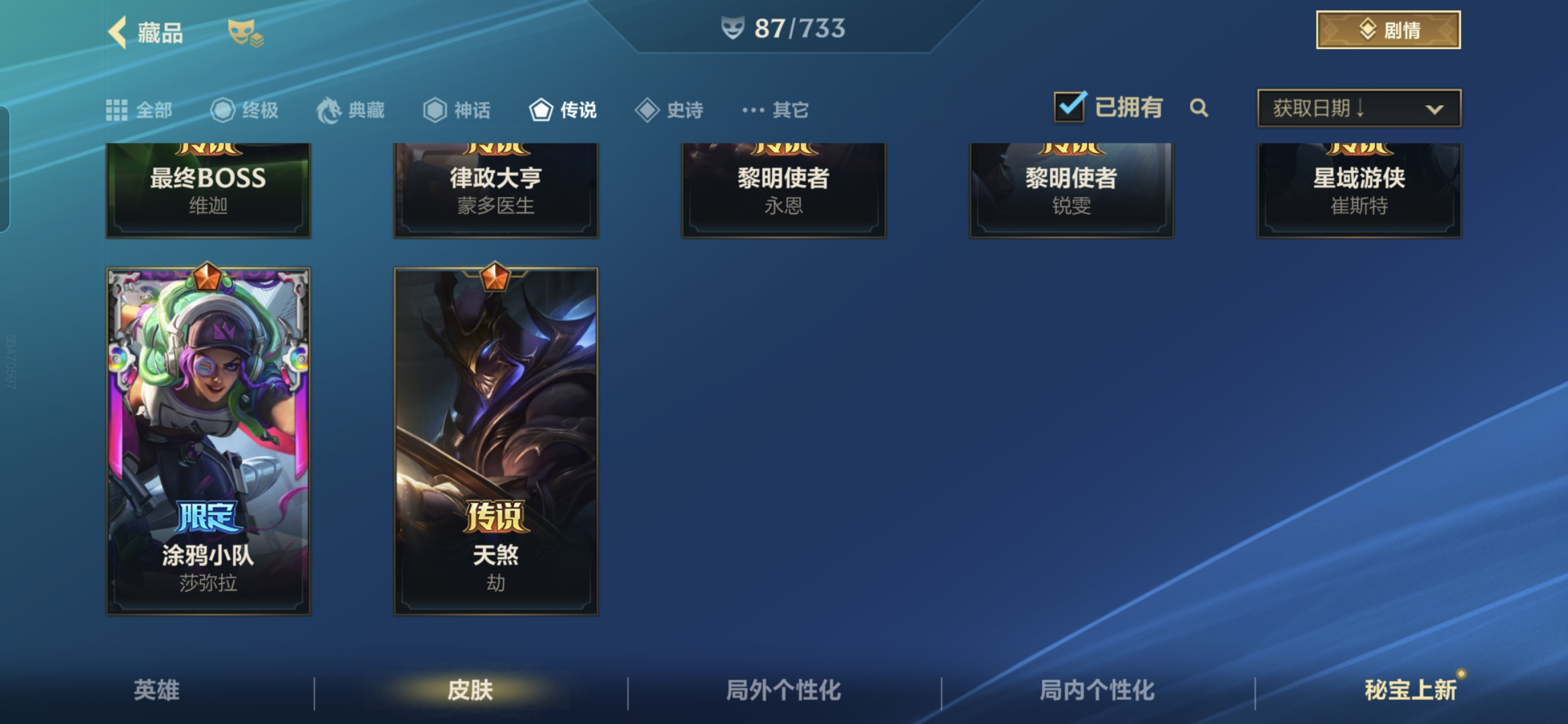Screen dimensions: 1568x724
Task: Select the 最终BOSS 维迦 skin card
Action: (208, 190)
